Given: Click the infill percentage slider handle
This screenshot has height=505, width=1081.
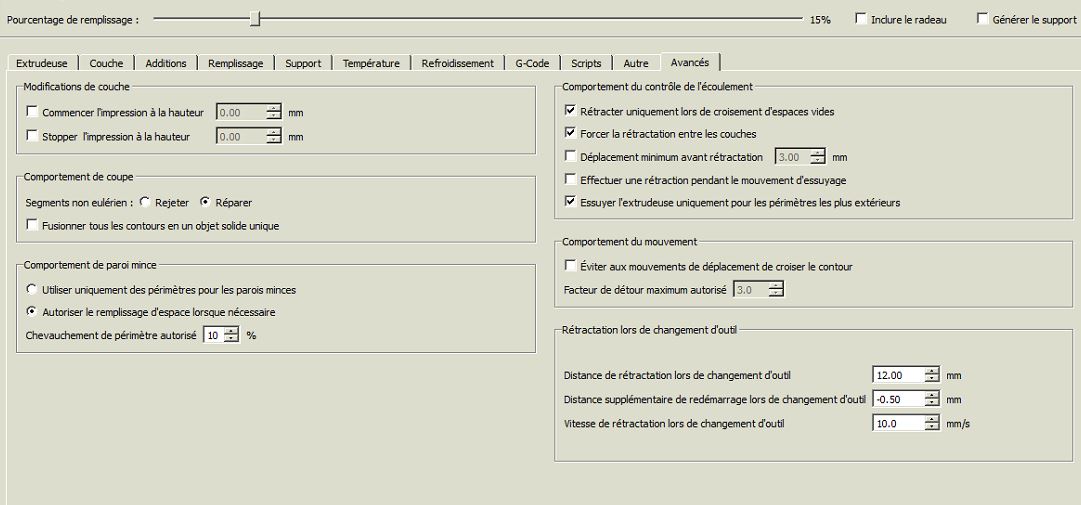Looking at the screenshot, I should tap(255, 19).
